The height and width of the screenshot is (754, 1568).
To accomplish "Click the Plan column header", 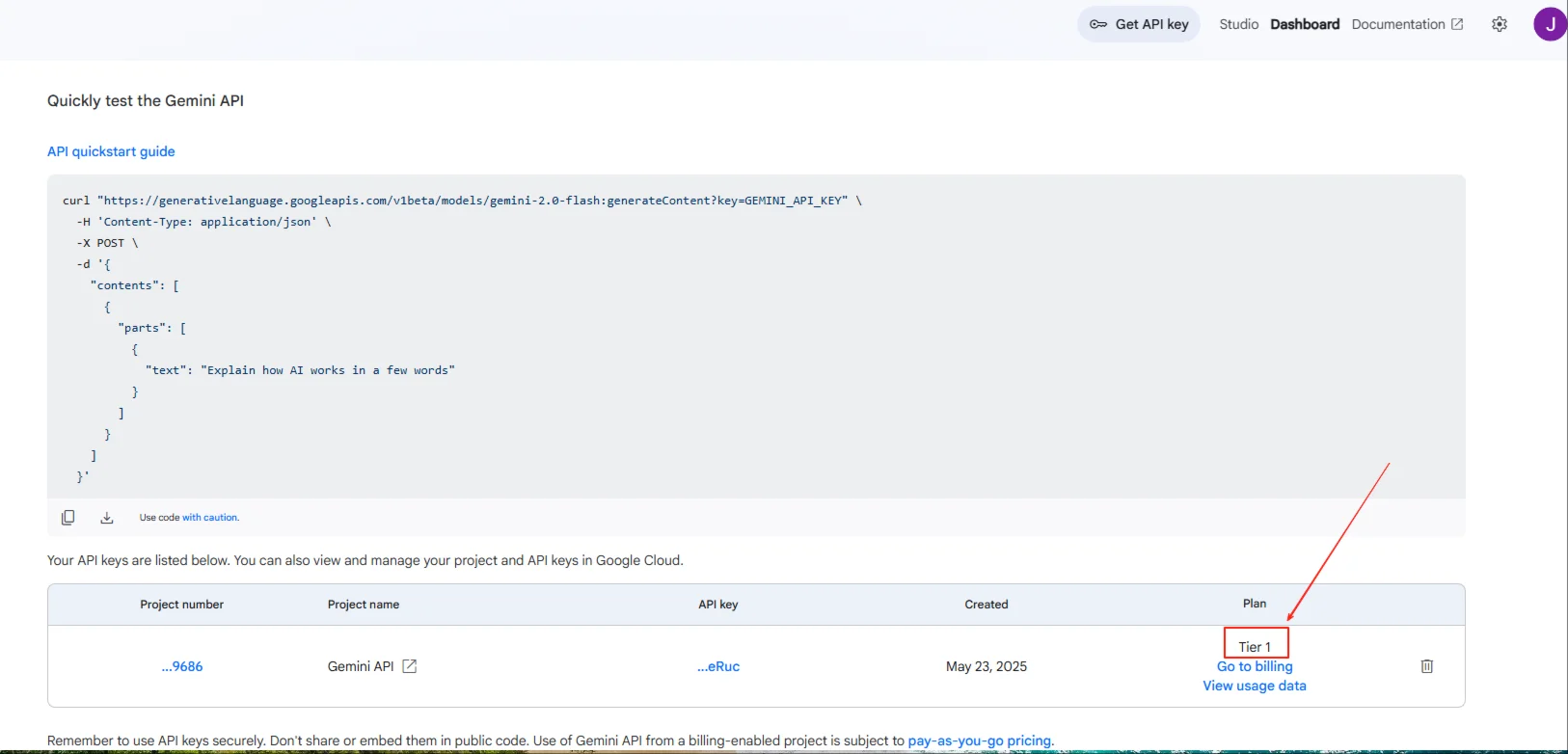I will click(x=1255, y=604).
